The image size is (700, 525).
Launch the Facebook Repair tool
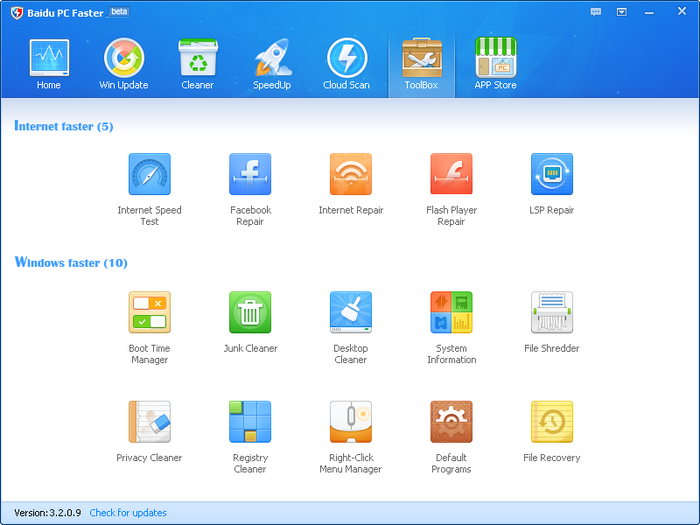tap(250, 174)
